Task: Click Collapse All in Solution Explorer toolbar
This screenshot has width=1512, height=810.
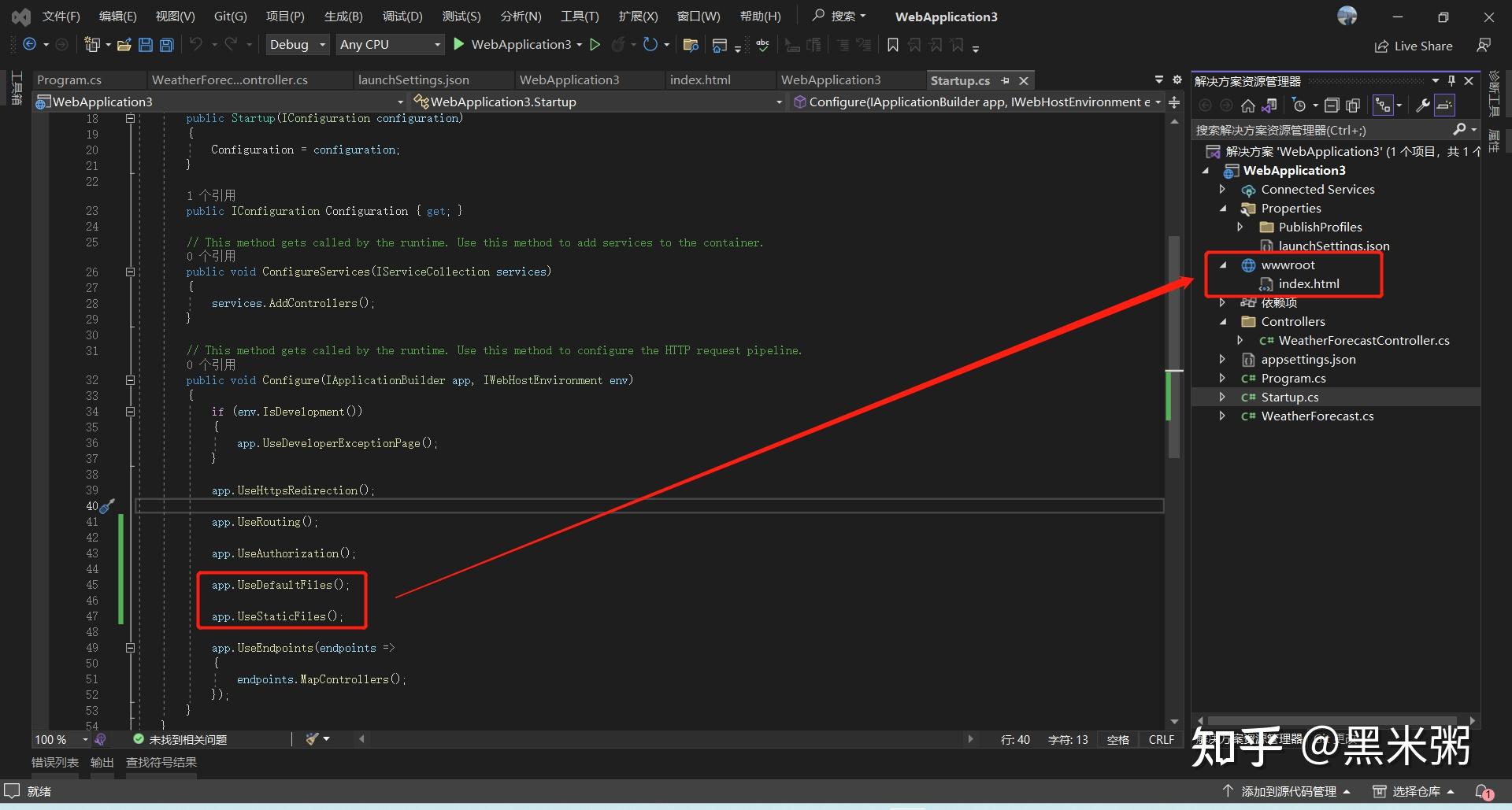Action: [1332, 105]
